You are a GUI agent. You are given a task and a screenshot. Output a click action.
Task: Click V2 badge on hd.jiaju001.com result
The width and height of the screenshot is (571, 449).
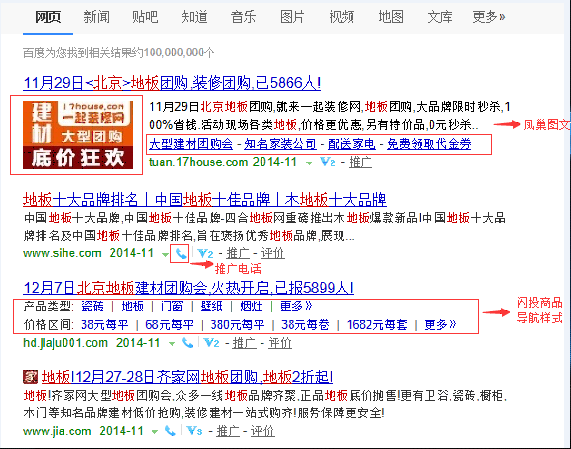point(212,343)
